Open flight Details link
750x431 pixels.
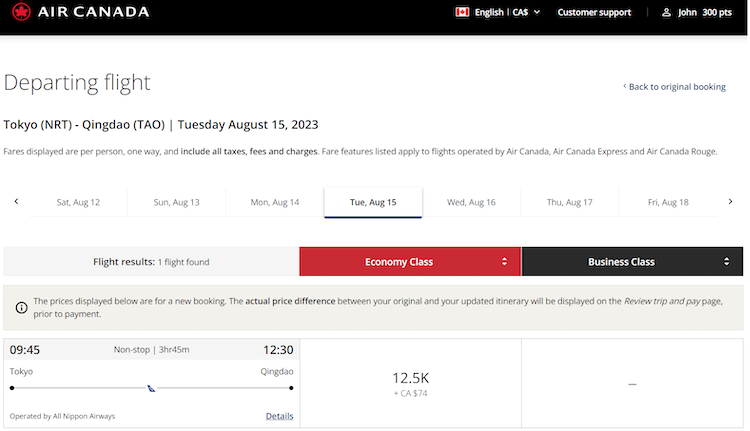click(x=279, y=416)
